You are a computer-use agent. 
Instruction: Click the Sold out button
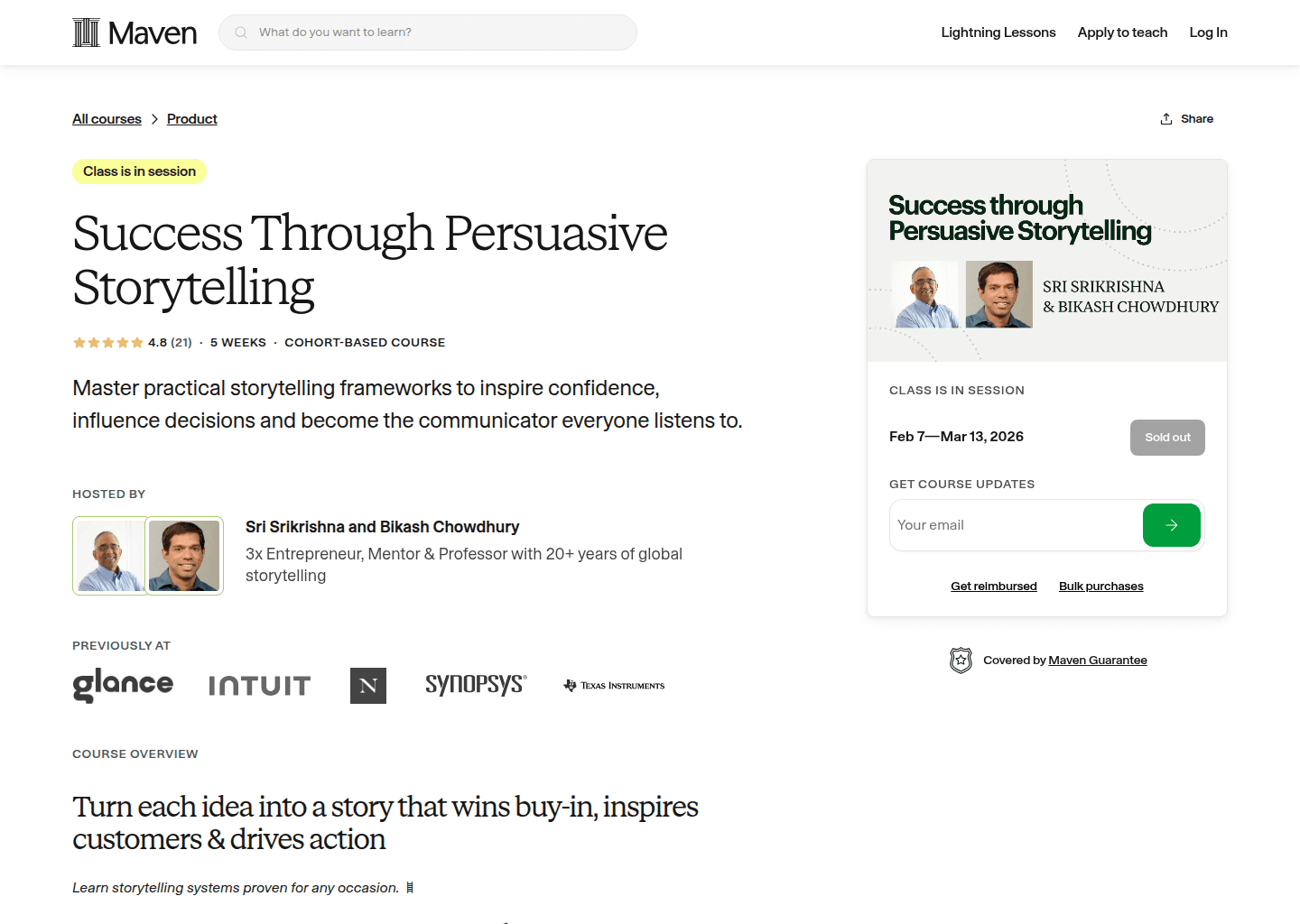click(x=1167, y=437)
